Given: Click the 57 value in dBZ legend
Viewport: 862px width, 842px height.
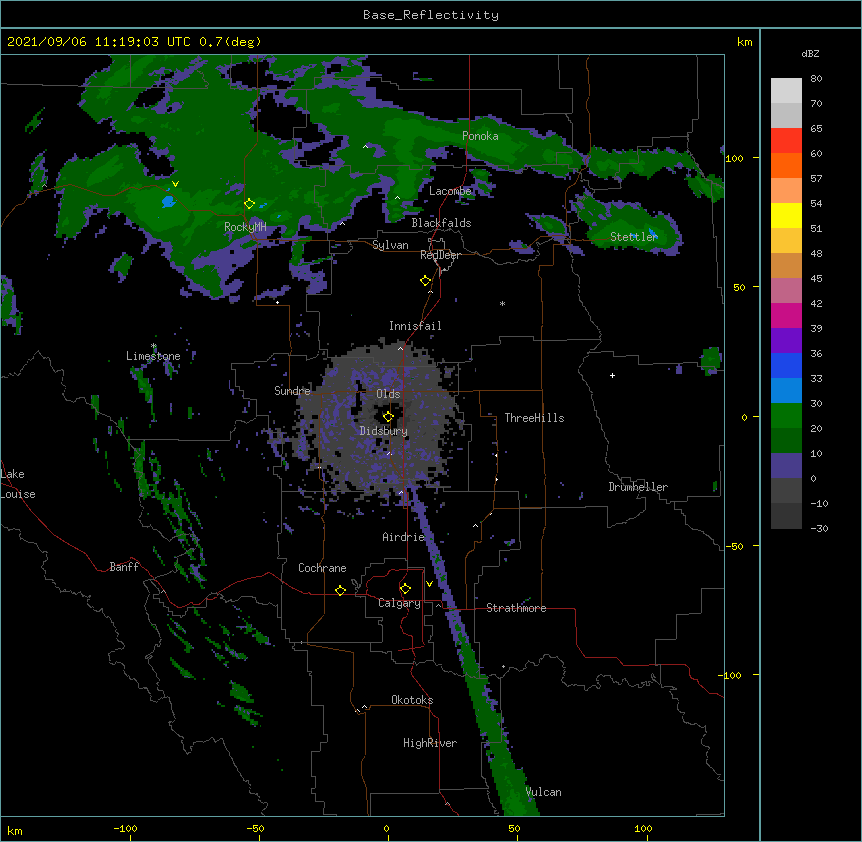Looking at the screenshot, I should point(816,179).
